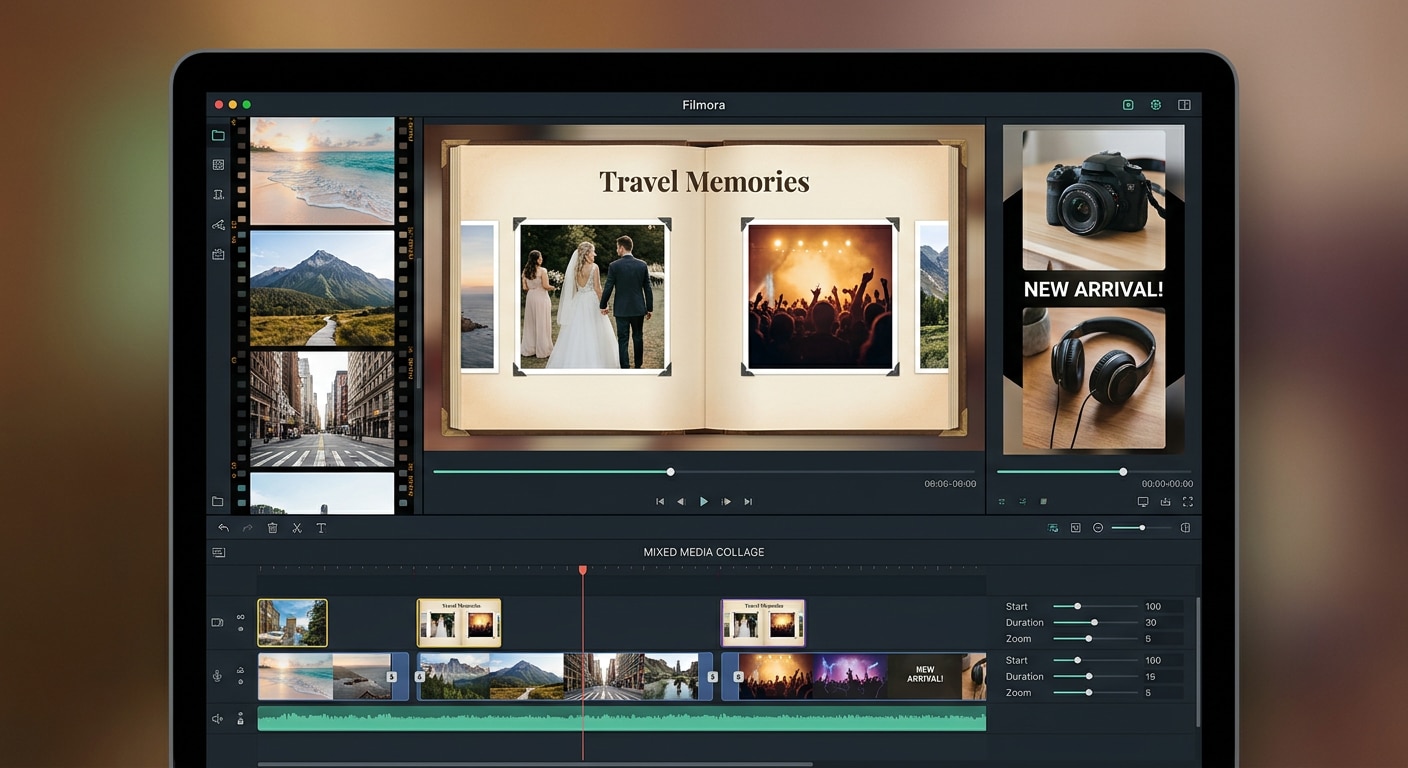Toggle the panel layout icon in the title bar
1408x768 pixels.
tap(1184, 105)
